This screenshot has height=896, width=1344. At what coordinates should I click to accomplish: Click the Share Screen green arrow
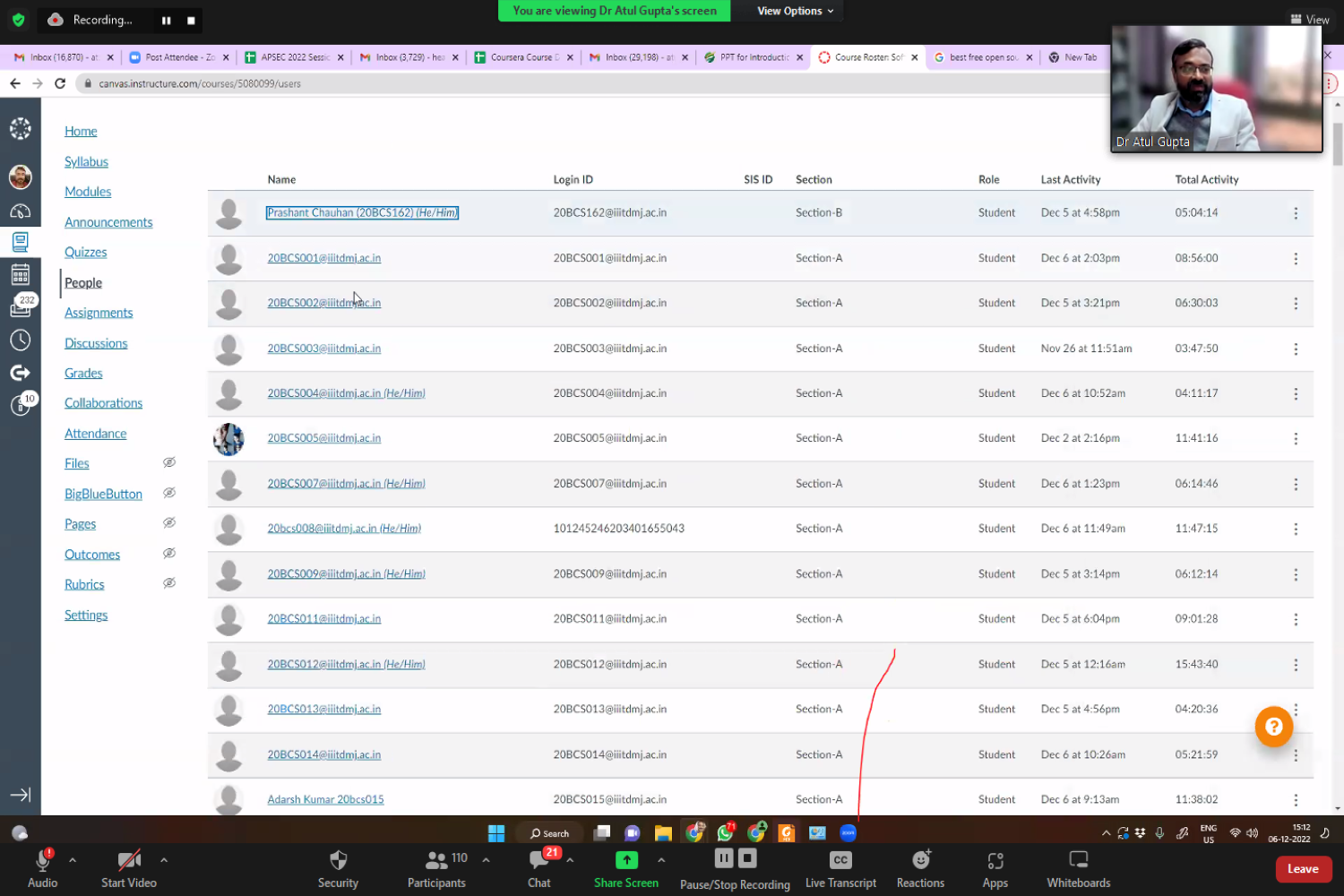click(x=626, y=861)
